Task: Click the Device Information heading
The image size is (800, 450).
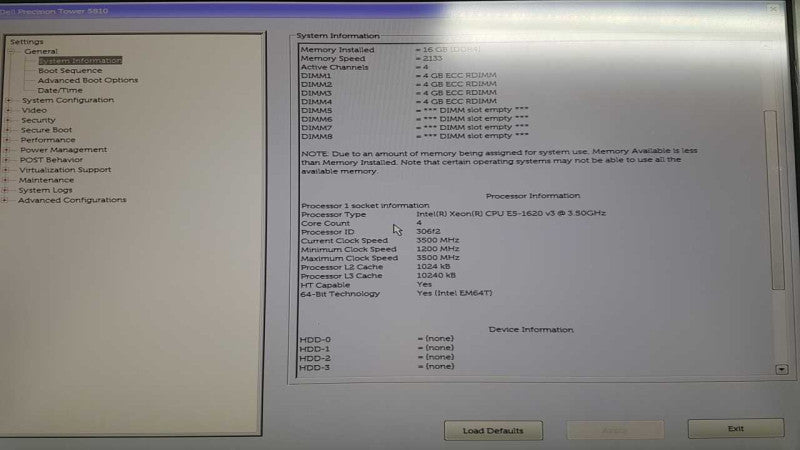Action: point(531,330)
